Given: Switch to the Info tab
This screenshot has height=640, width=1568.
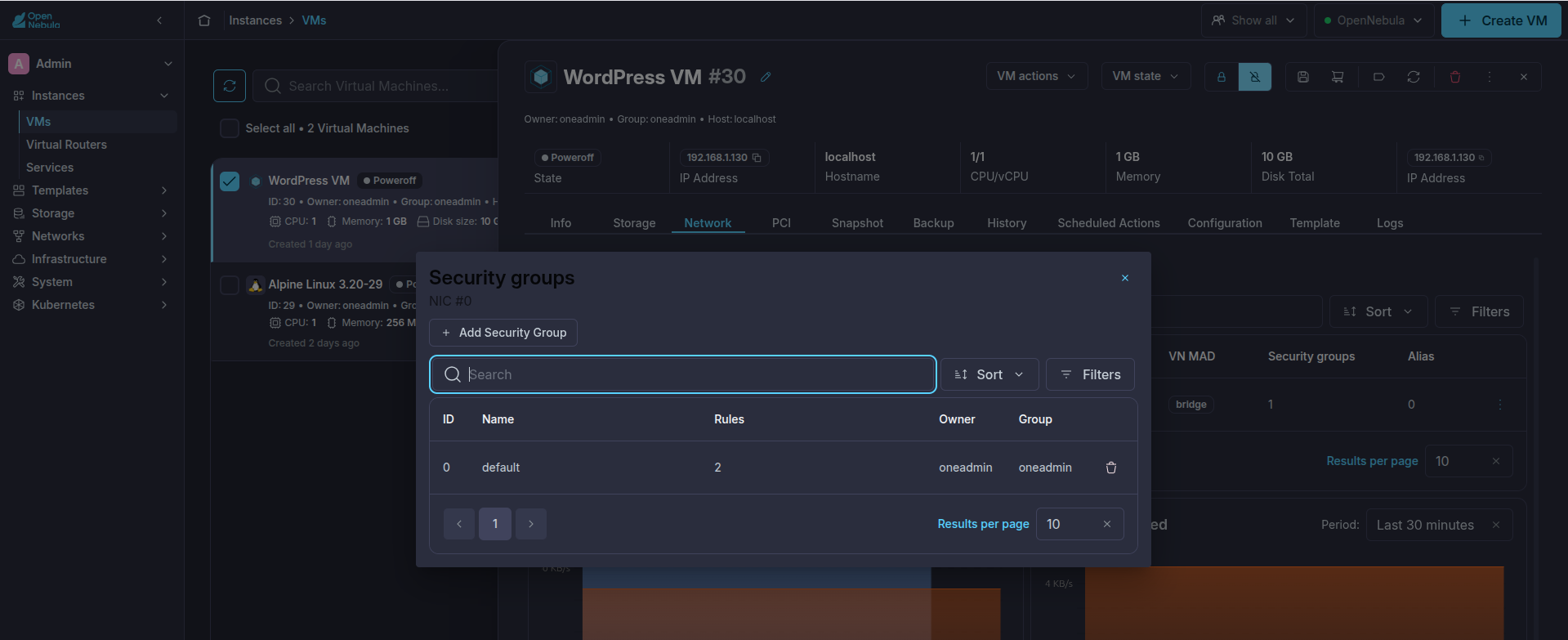Looking at the screenshot, I should tap(561, 223).
